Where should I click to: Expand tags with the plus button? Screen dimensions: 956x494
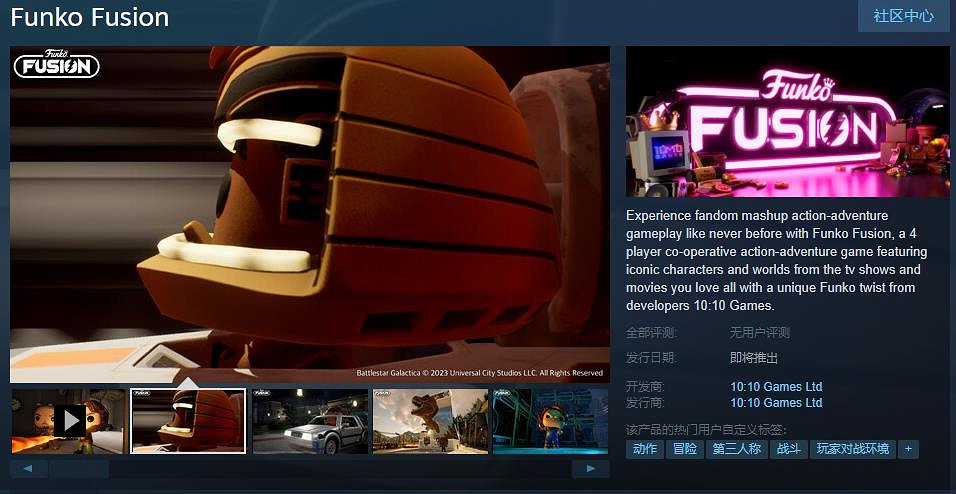[908, 449]
